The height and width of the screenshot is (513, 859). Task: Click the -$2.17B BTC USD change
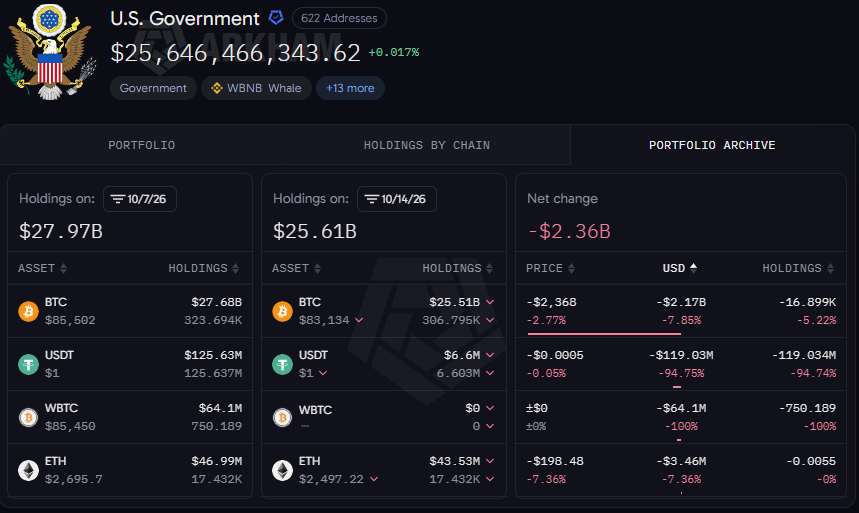click(x=681, y=302)
